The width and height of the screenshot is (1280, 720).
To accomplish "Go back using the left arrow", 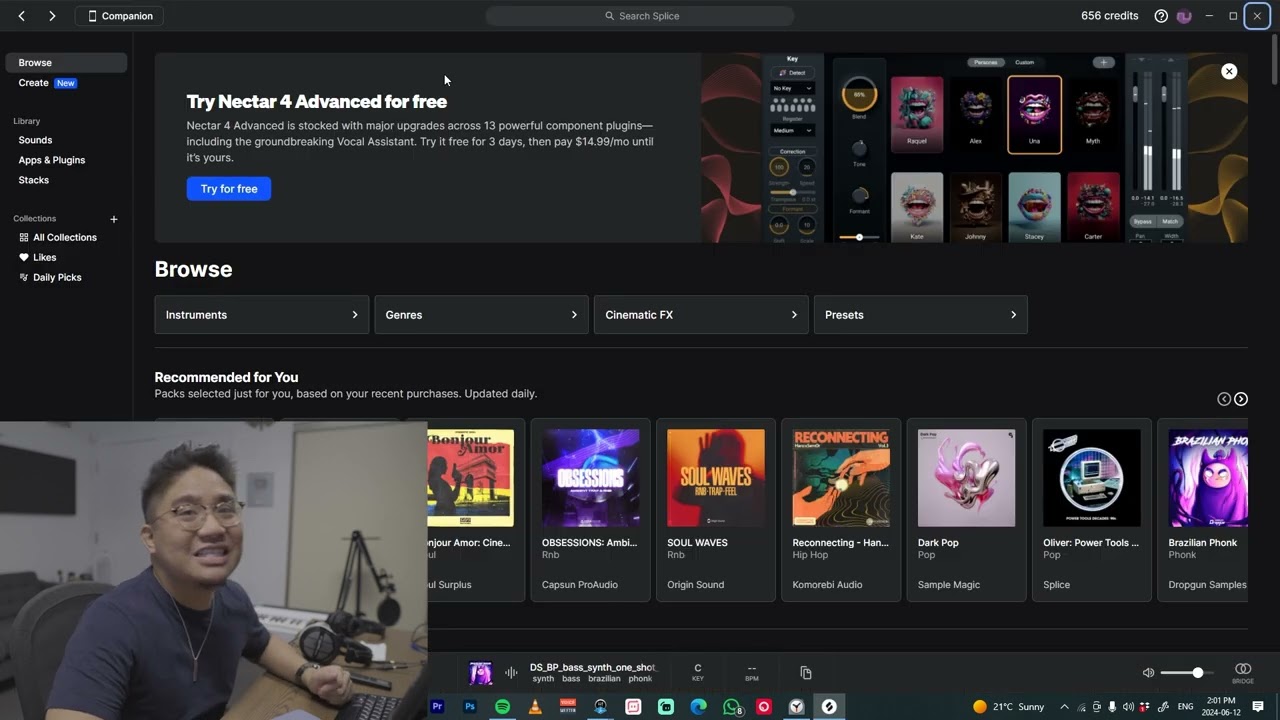I will (21, 16).
